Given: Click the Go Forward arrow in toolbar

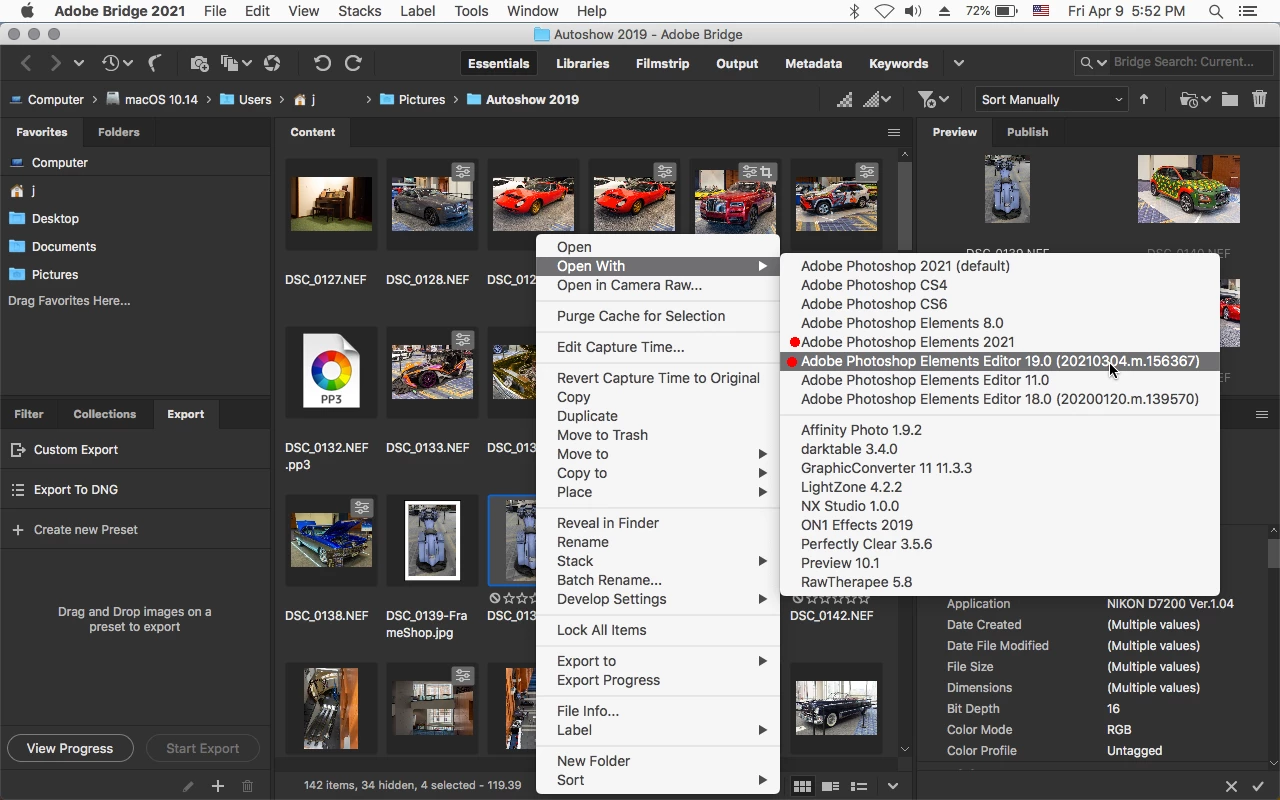Looking at the screenshot, I should coord(55,63).
